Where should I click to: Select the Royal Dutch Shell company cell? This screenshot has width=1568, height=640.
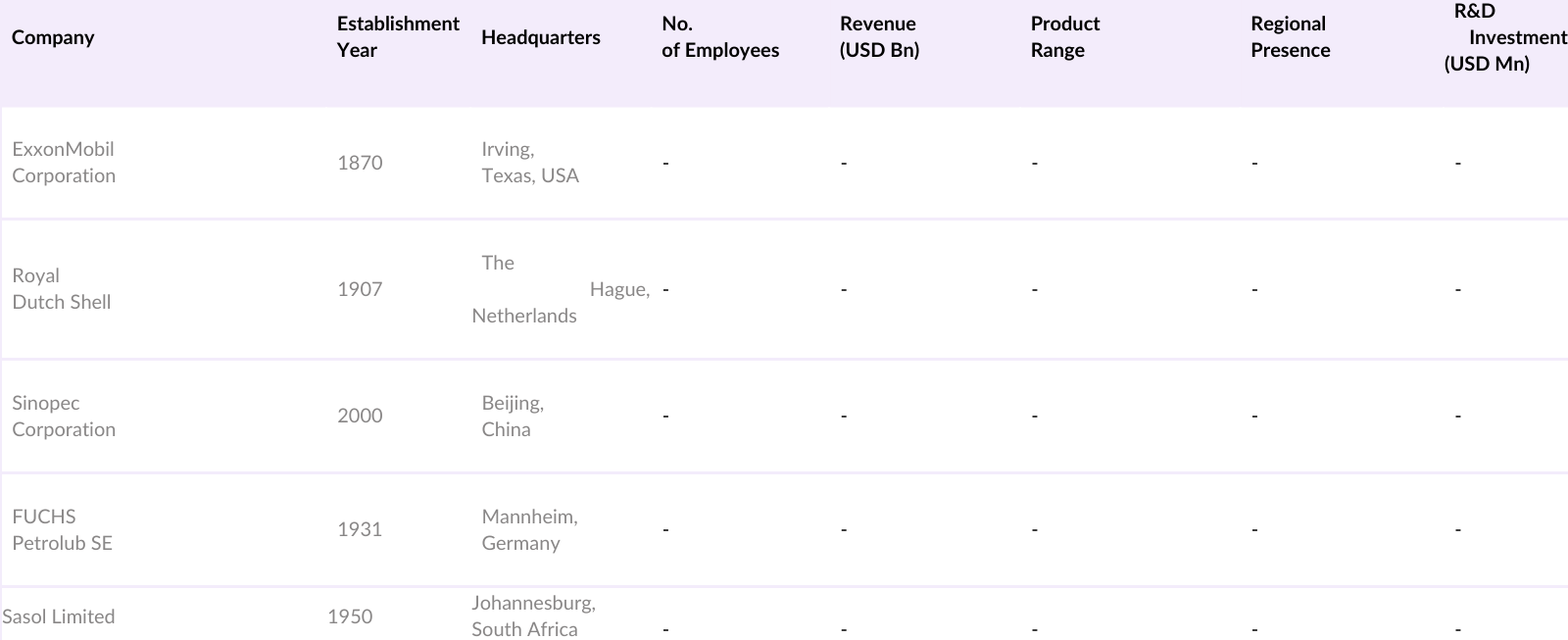click(61, 289)
